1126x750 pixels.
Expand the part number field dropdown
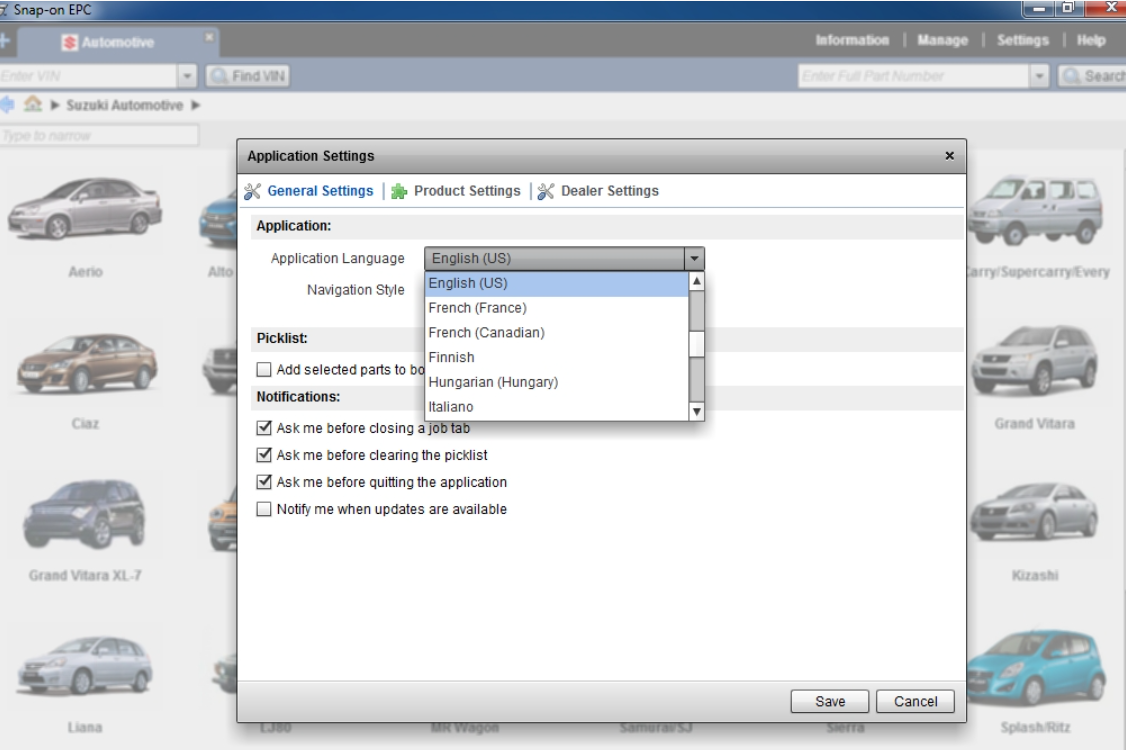tap(1039, 76)
